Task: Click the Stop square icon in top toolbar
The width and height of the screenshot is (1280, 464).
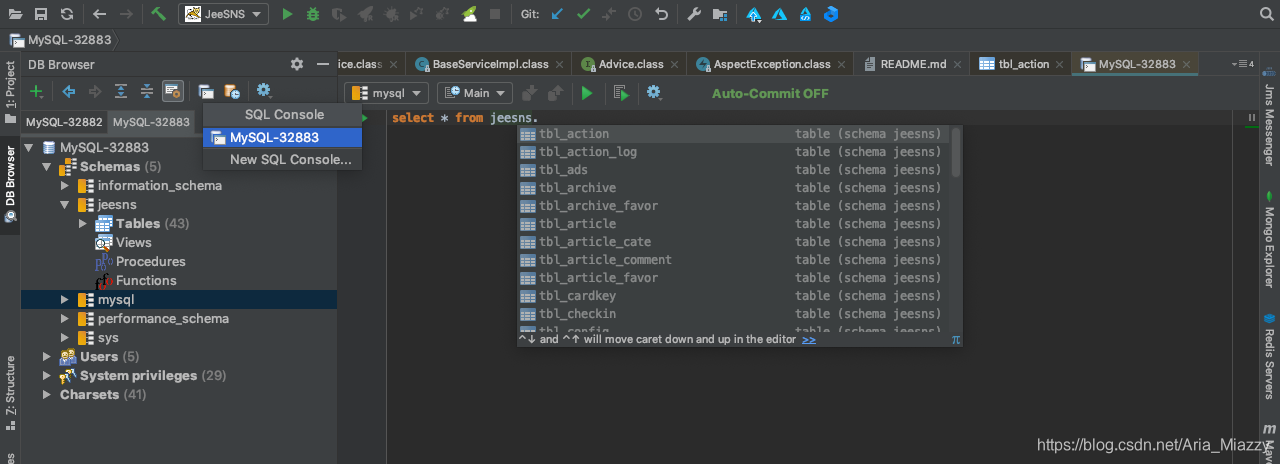Action: coord(495,14)
